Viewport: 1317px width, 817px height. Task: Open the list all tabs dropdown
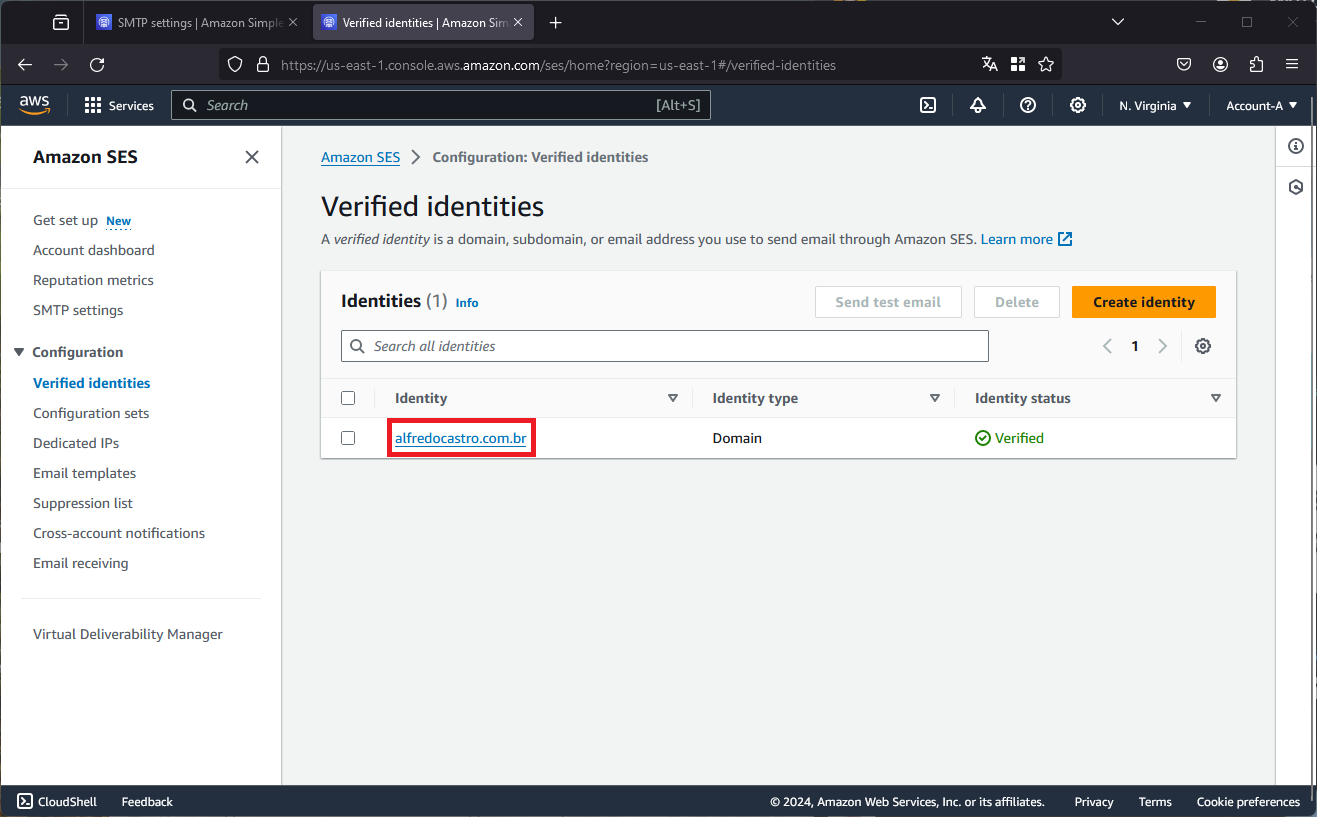pos(1119,22)
